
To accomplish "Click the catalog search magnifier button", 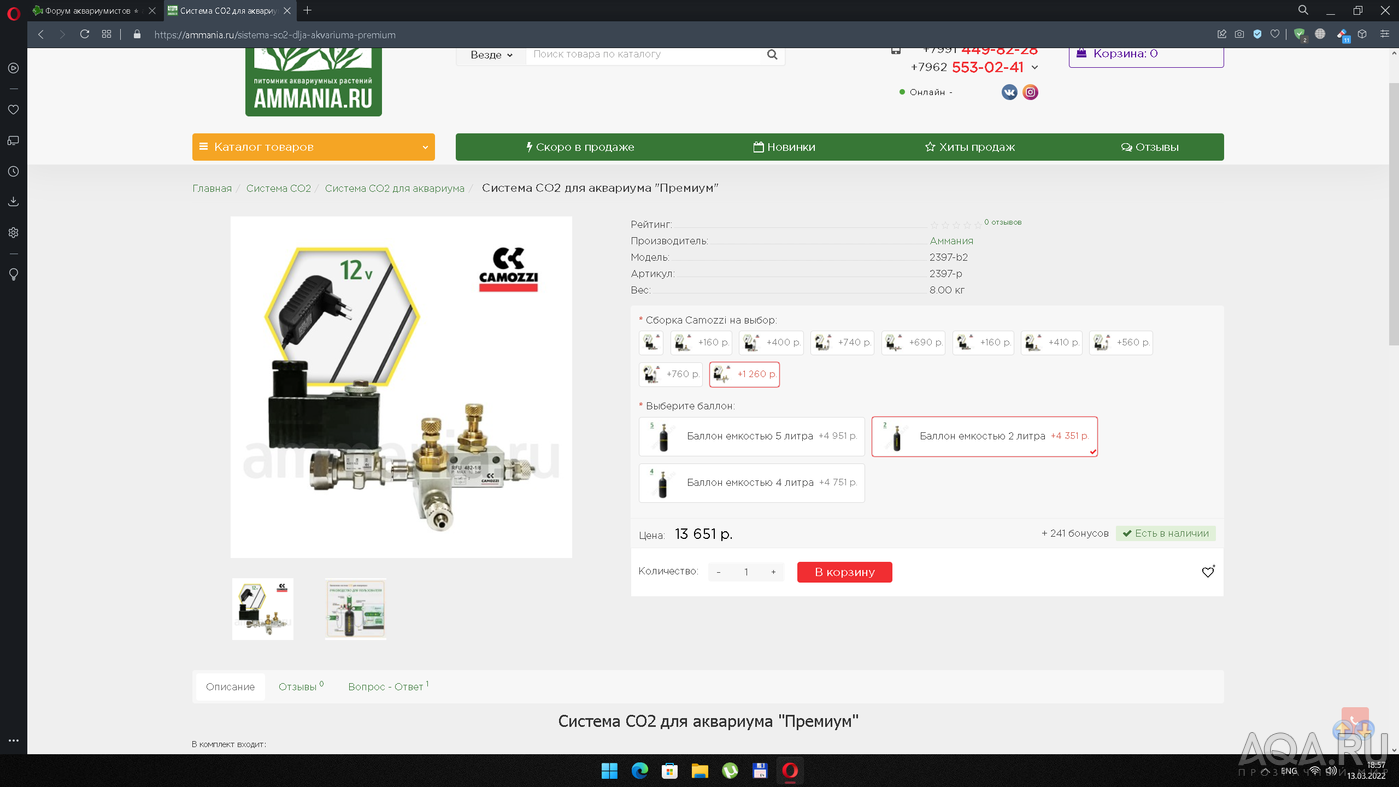I will pyautogui.click(x=772, y=55).
